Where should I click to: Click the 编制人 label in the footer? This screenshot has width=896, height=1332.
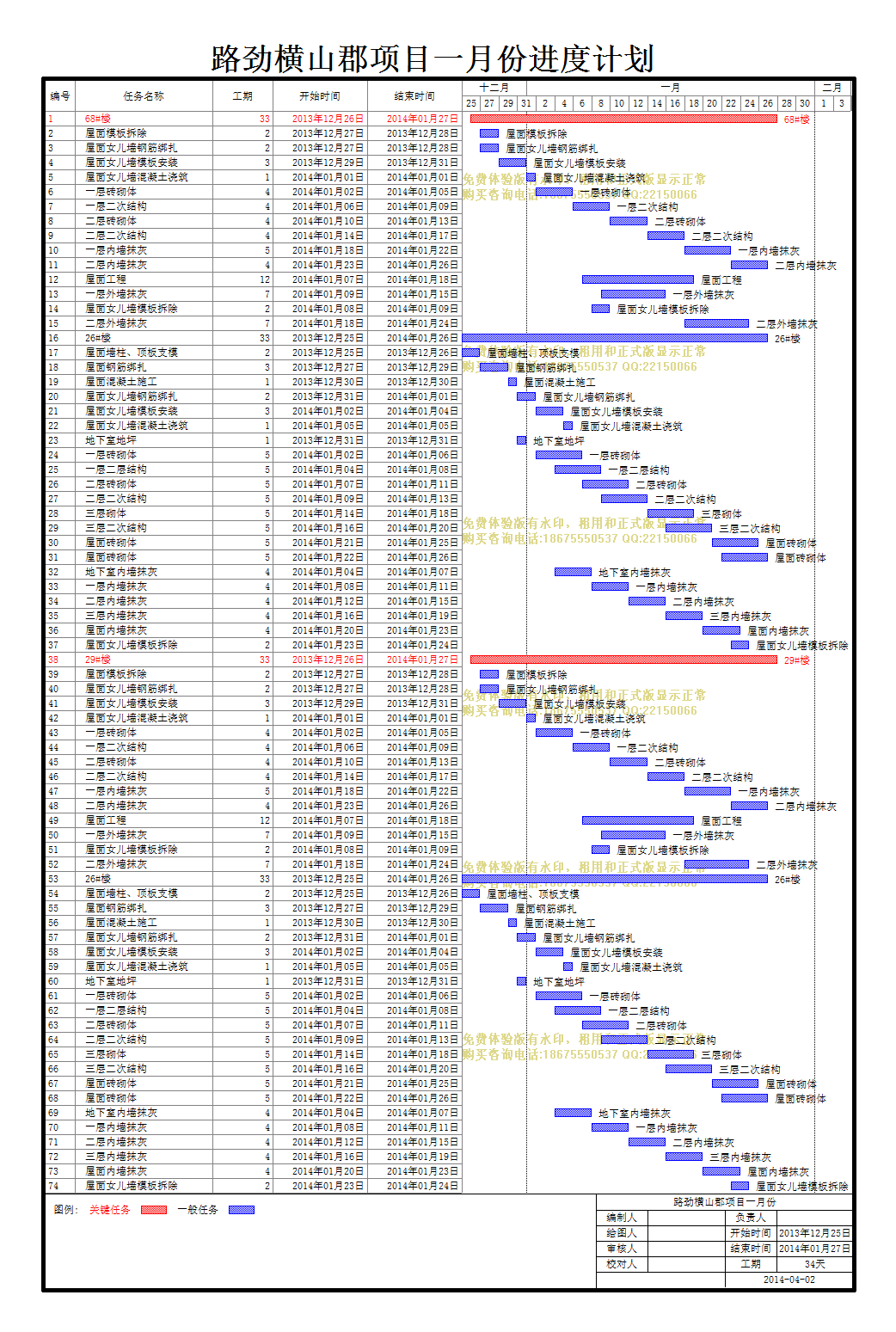pyautogui.click(x=622, y=1218)
